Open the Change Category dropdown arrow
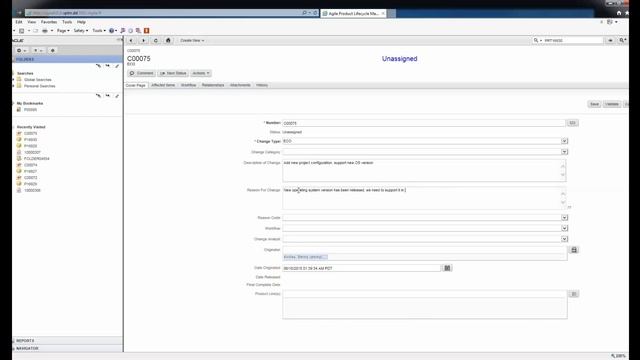Screen dimensions: 640x360 564,152
